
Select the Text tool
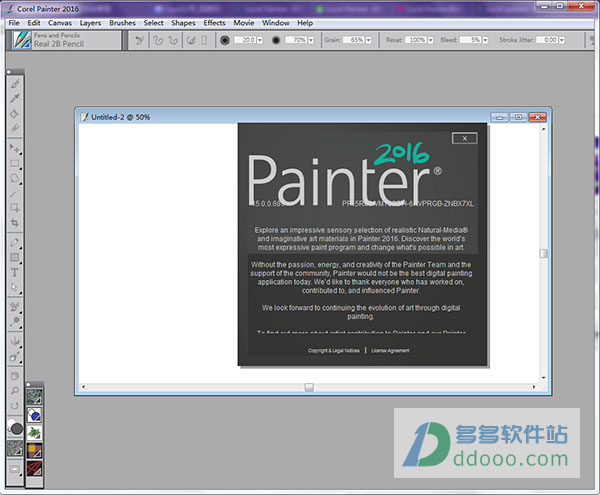point(15,272)
